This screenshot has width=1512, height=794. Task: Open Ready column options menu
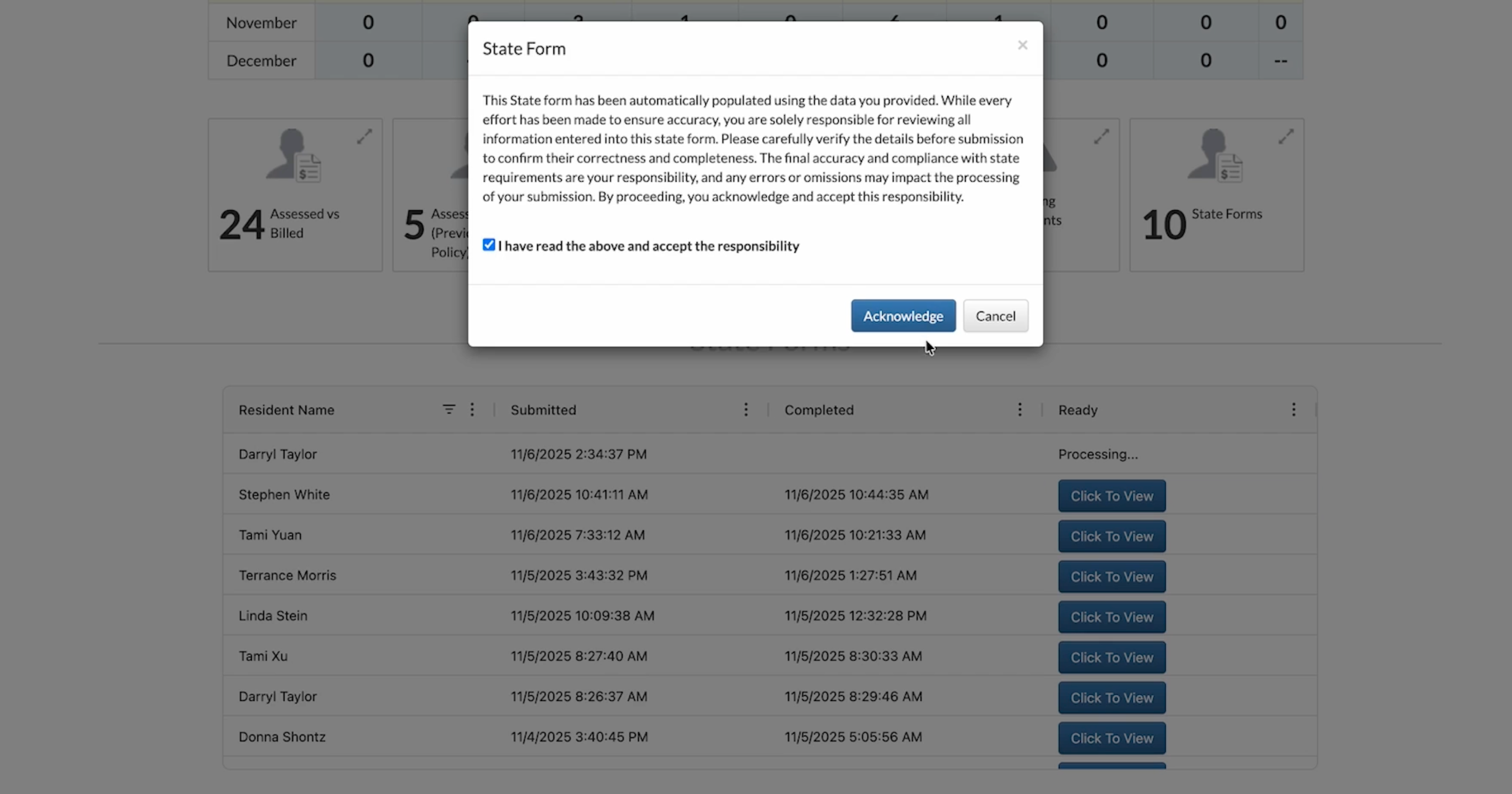coord(1293,409)
